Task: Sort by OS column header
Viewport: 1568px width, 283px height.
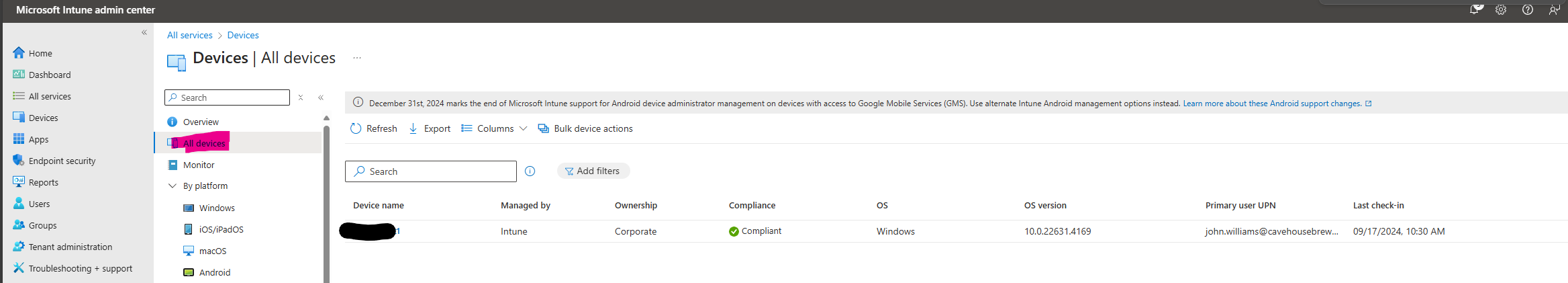Action: (x=882, y=205)
